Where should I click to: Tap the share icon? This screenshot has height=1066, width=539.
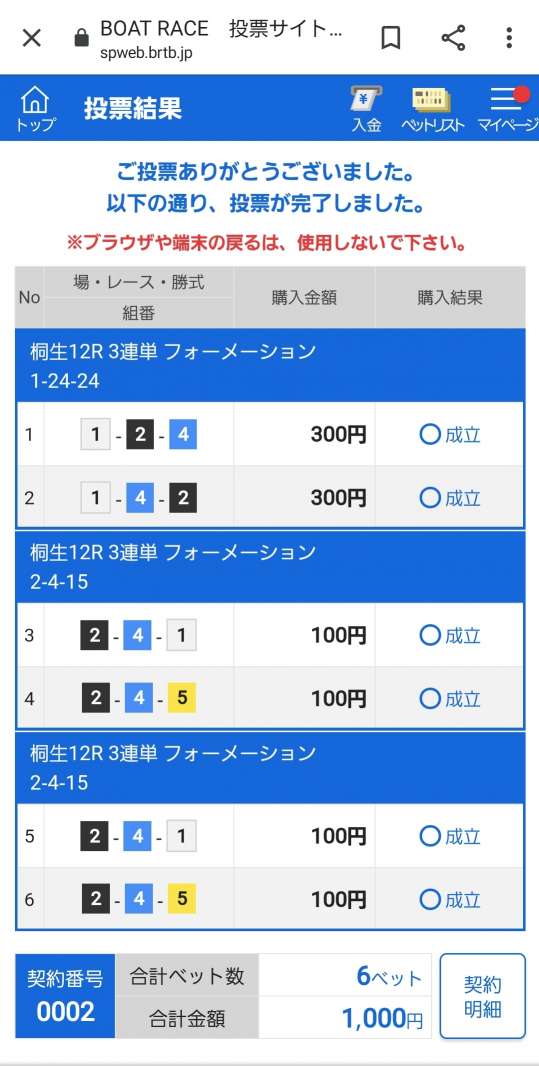point(453,38)
